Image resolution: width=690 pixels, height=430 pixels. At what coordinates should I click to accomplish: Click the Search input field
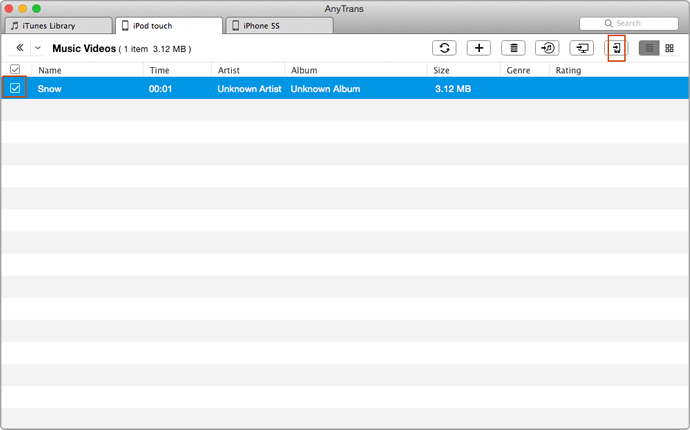[x=629, y=23]
